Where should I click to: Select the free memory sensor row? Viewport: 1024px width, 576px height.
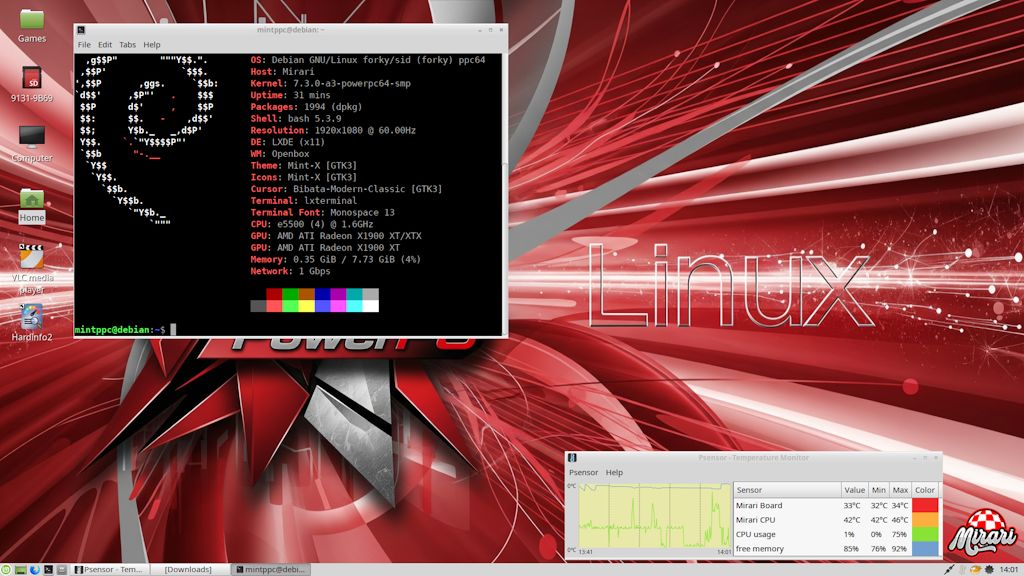(836, 549)
